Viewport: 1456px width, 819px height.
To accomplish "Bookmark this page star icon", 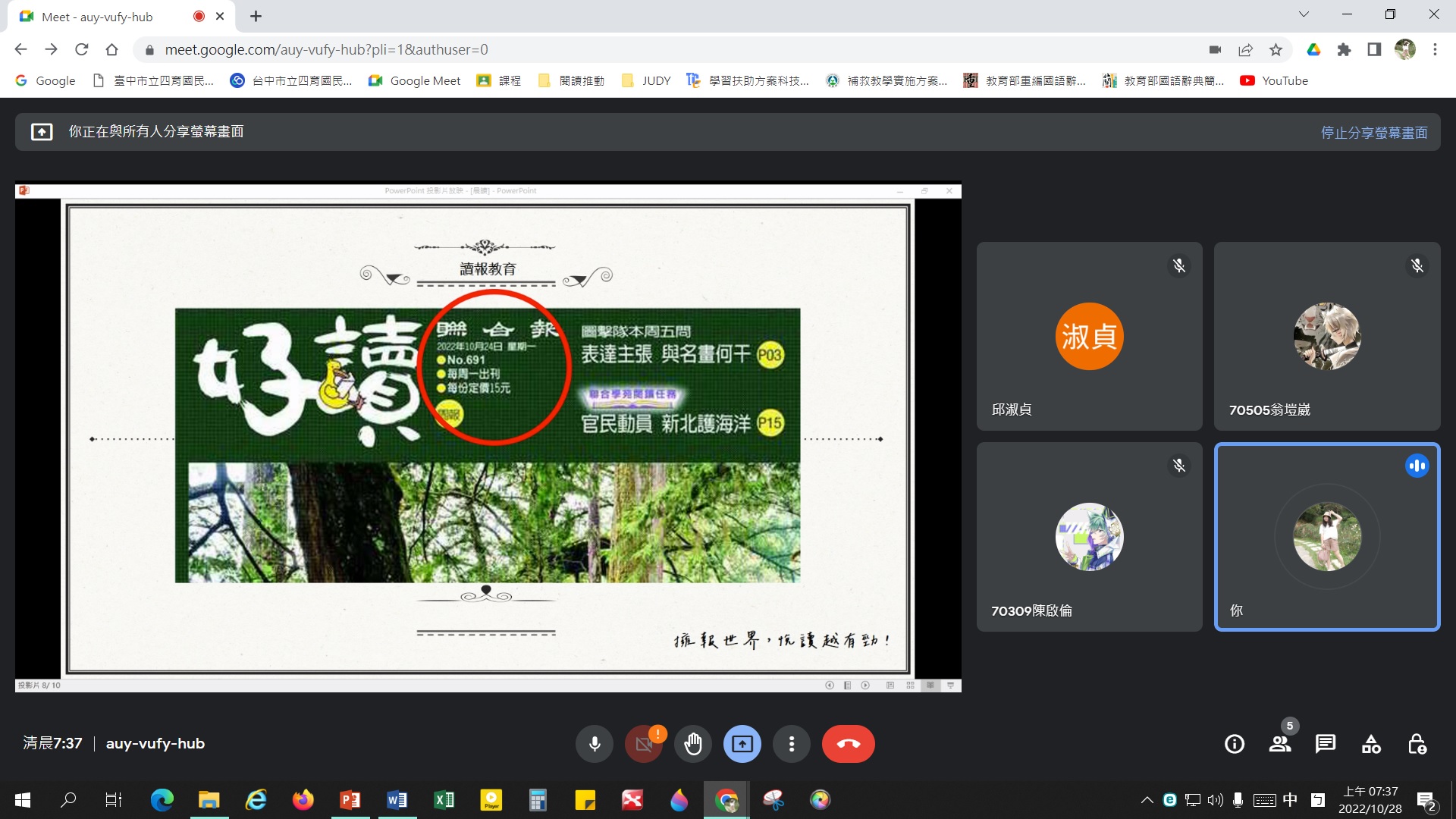I will [x=1276, y=50].
